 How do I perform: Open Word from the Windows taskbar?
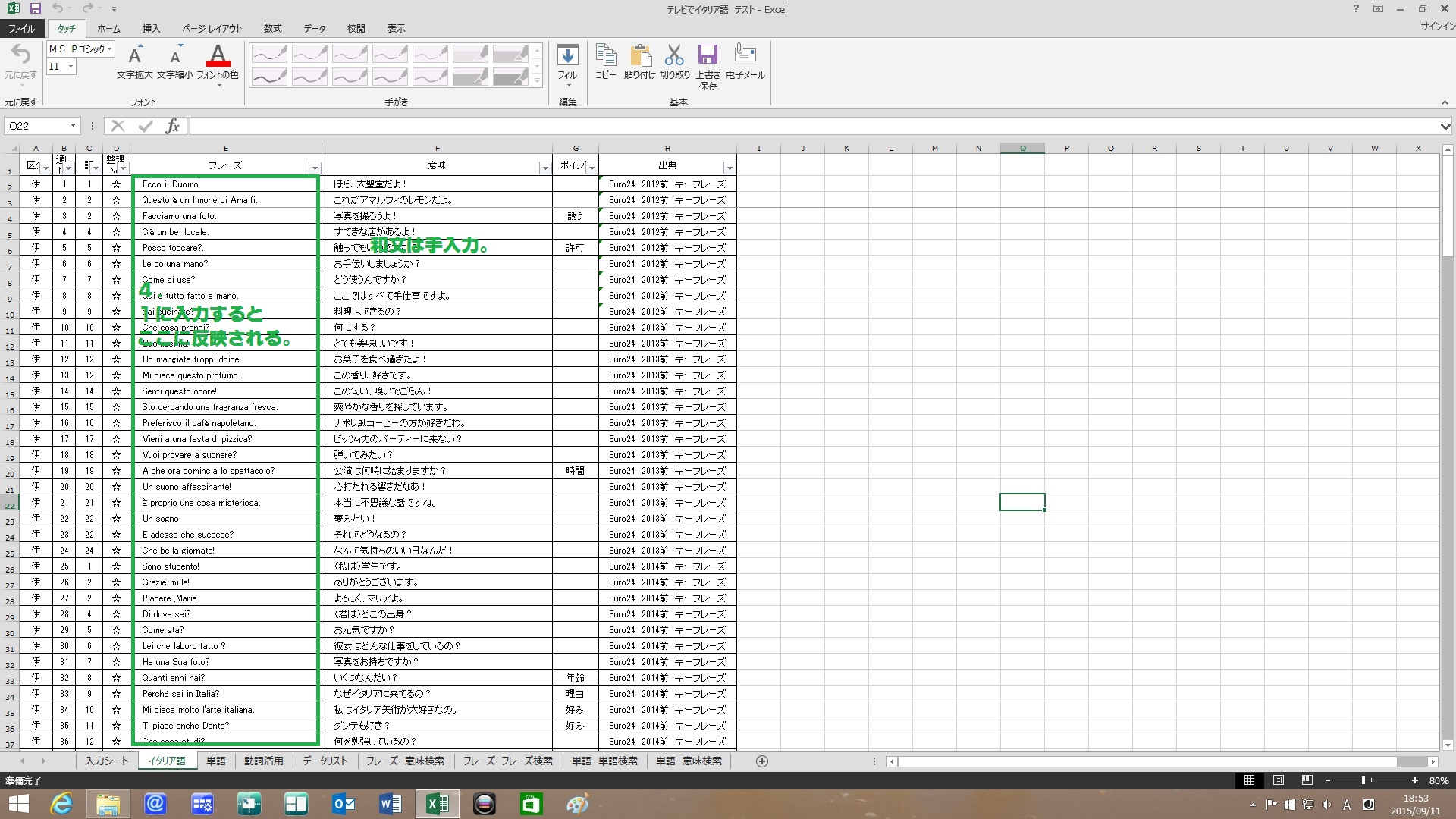tap(391, 804)
